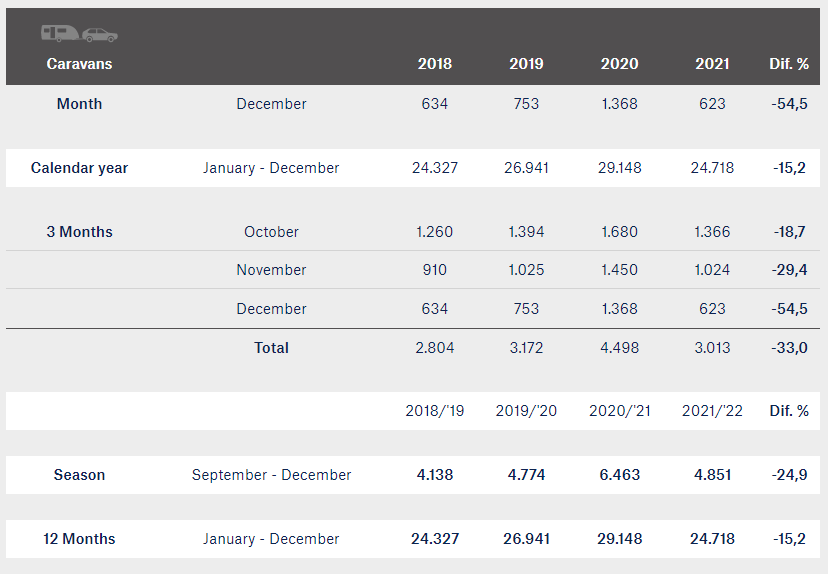The image size is (828, 574).
Task: Click December in the Month row
Action: [271, 103]
